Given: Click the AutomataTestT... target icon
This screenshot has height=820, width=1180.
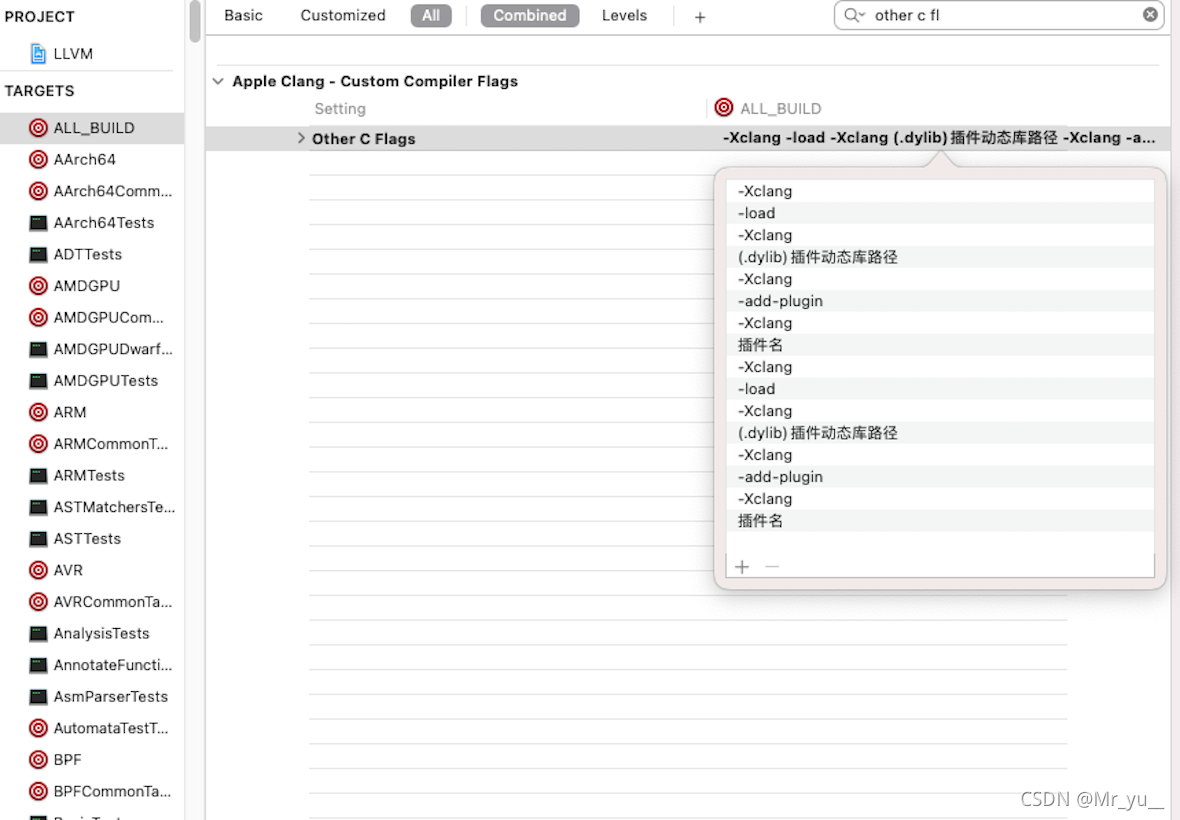Looking at the screenshot, I should (x=38, y=728).
